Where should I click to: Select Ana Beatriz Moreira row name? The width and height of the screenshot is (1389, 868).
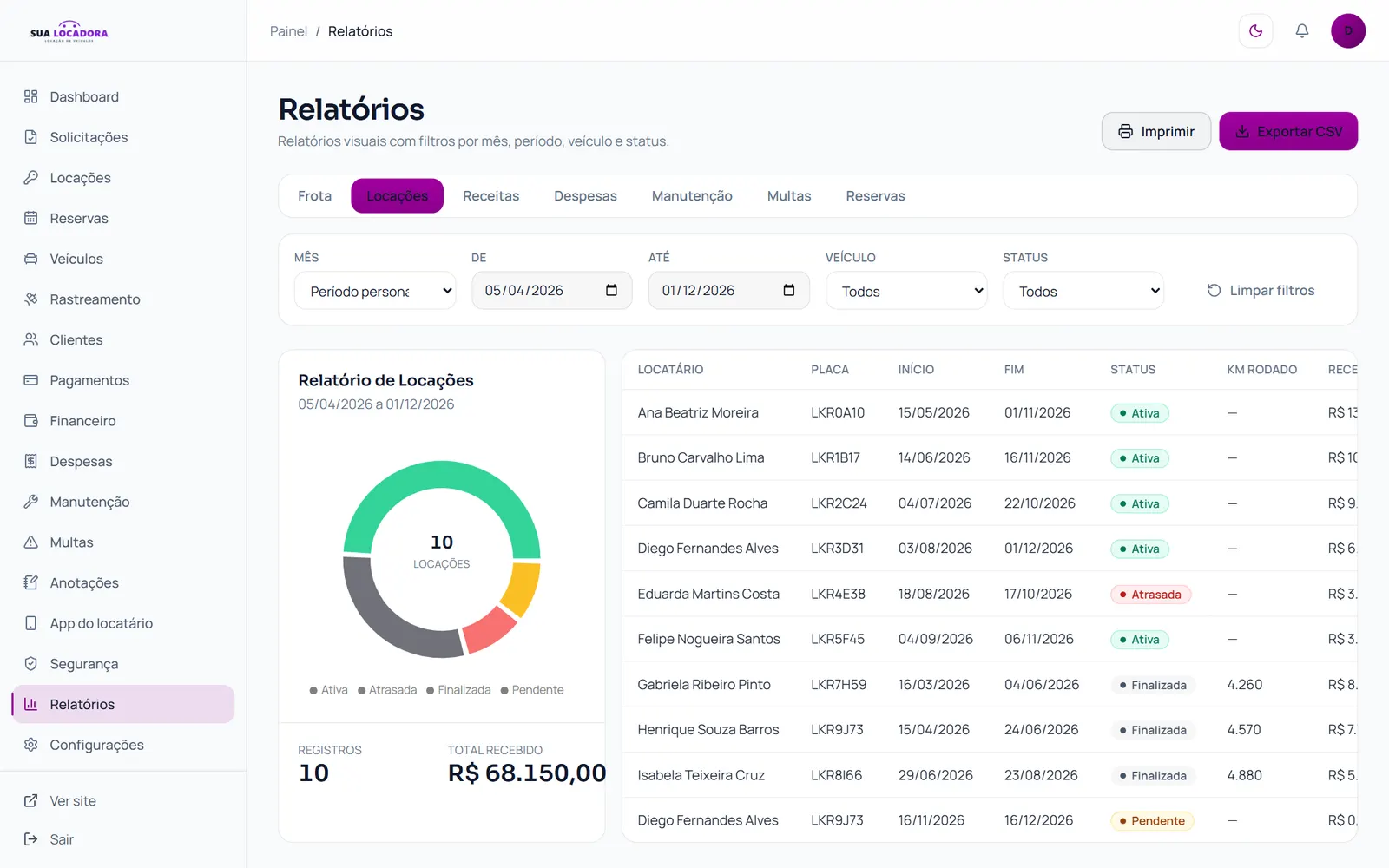click(x=698, y=413)
